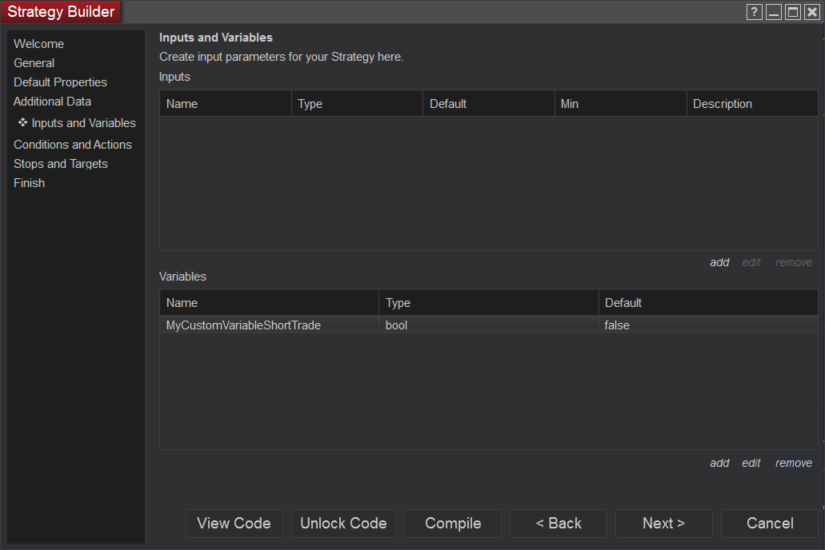This screenshot has height=550, width=825.
Task: Click the help question mark icon
Action: click(x=755, y=12)
